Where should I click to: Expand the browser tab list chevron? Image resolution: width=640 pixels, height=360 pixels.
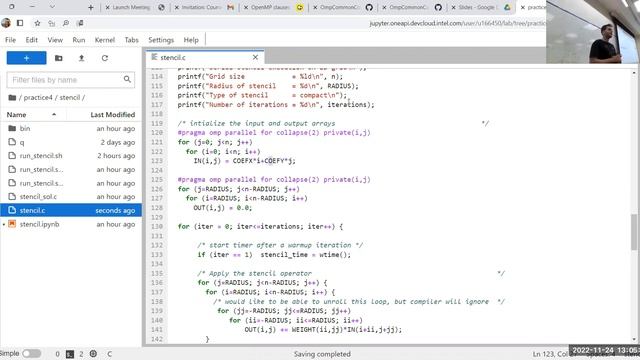52,7
